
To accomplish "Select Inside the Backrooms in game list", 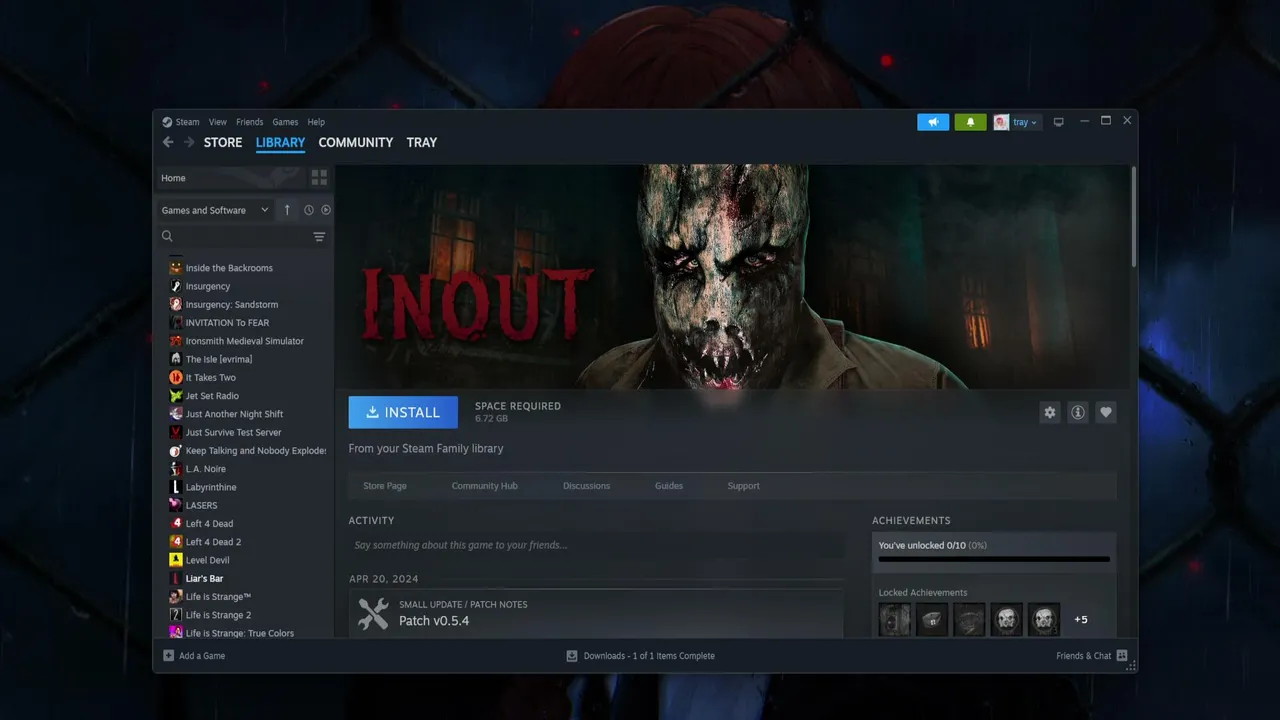I will 229,268.
